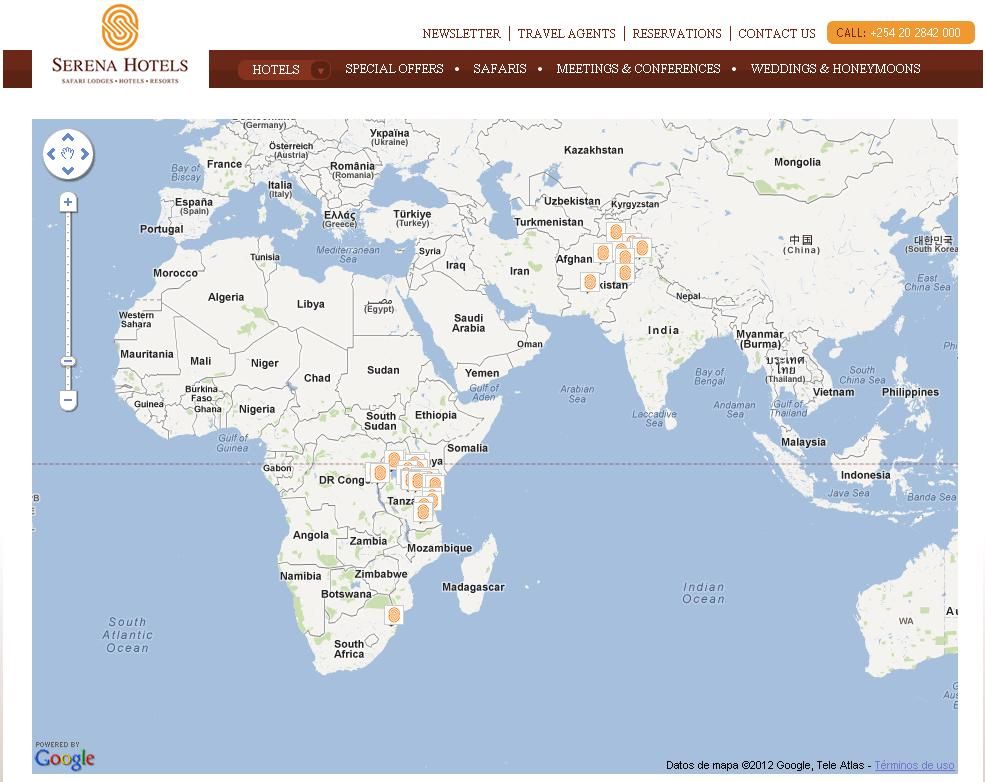The image size is (985, 782).
Task: Click the hand icon in pan control
Action: point(68,154)
